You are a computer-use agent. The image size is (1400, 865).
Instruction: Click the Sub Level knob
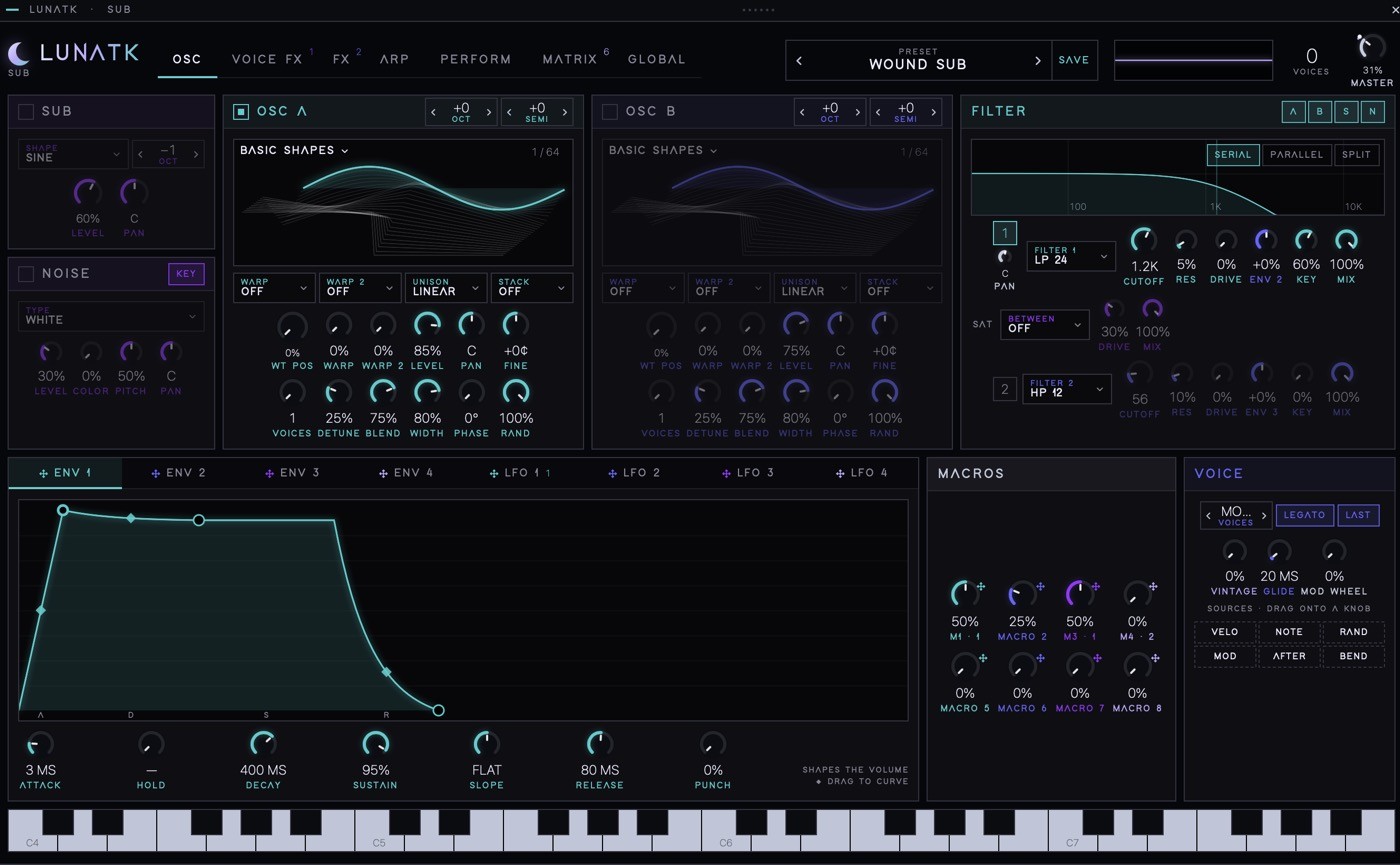(x=87, y=192)
